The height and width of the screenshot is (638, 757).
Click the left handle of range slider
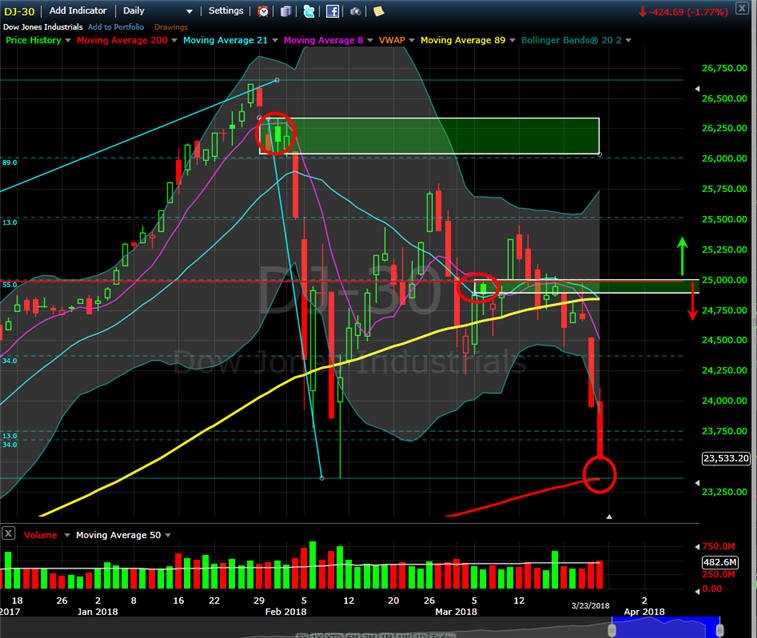612,630
